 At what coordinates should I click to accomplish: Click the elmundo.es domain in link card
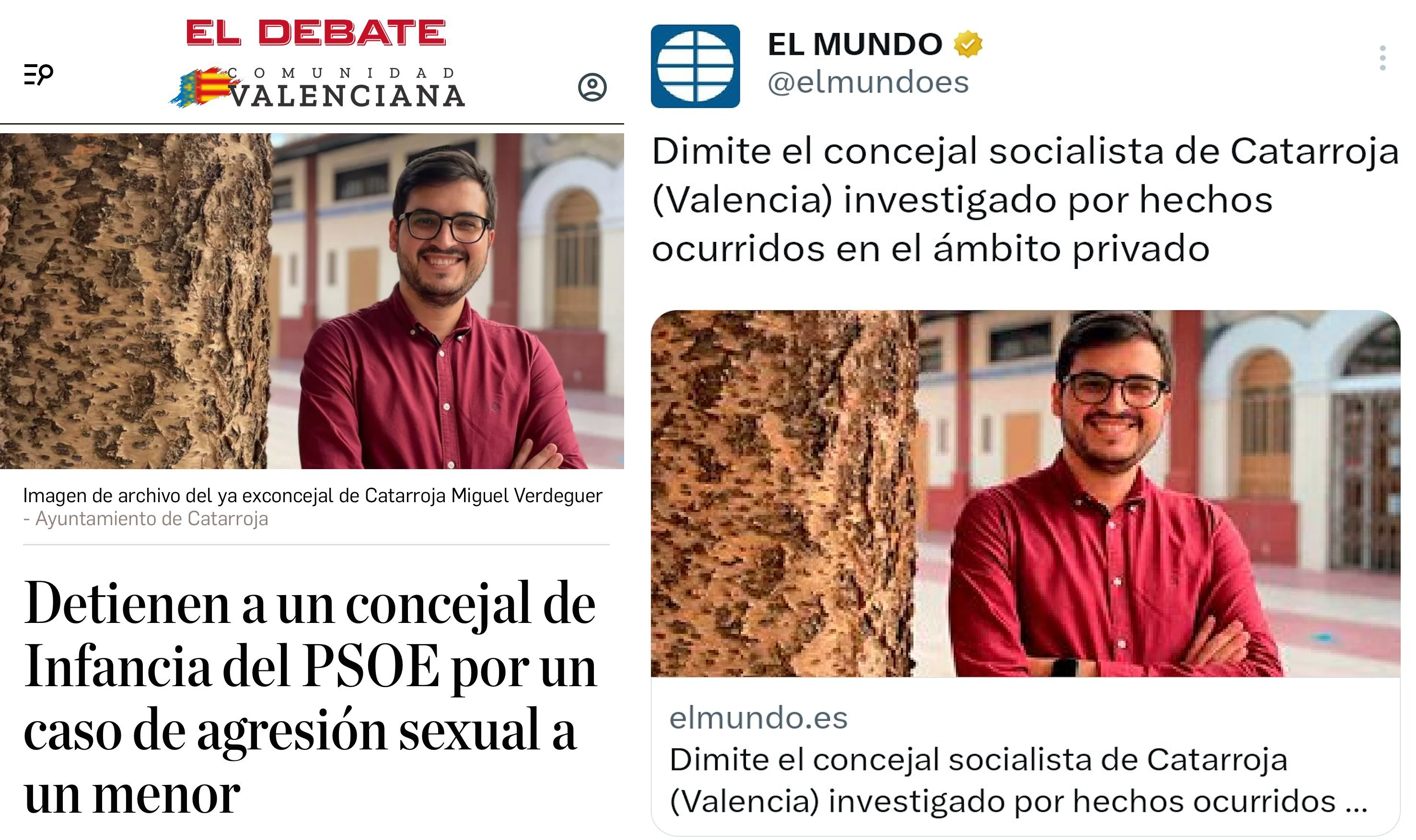tap(758, 718)
